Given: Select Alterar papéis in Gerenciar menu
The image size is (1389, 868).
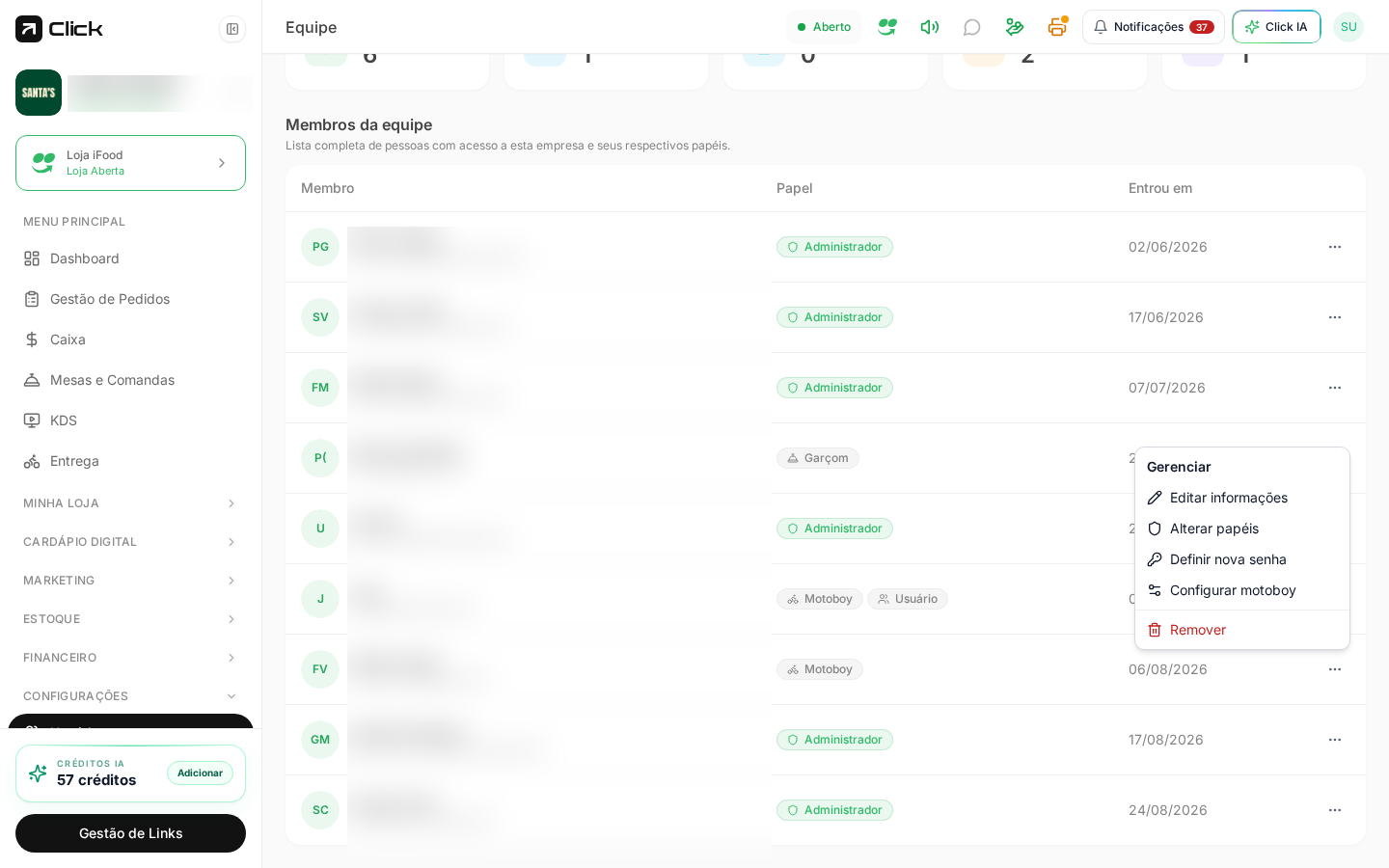Looking at the screenshot, I should click(1242, 529).
